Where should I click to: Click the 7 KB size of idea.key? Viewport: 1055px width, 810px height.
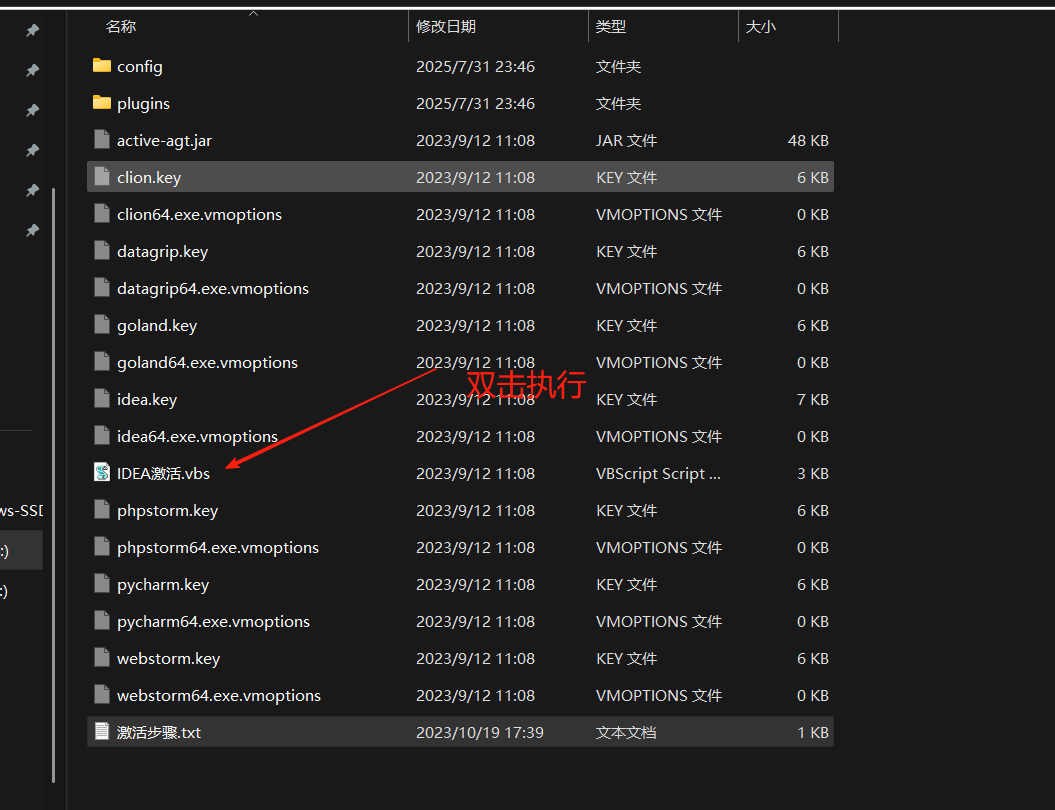tap(813, 400)
